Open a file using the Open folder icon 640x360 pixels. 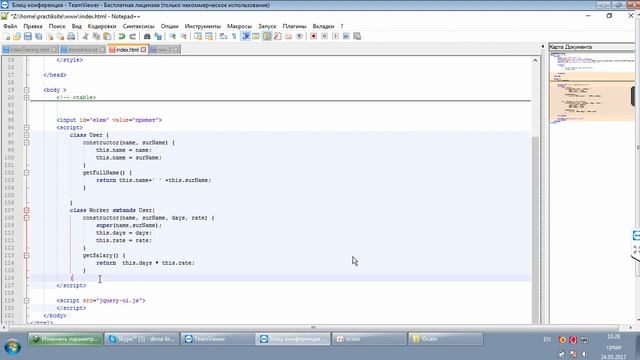[17, 36]
